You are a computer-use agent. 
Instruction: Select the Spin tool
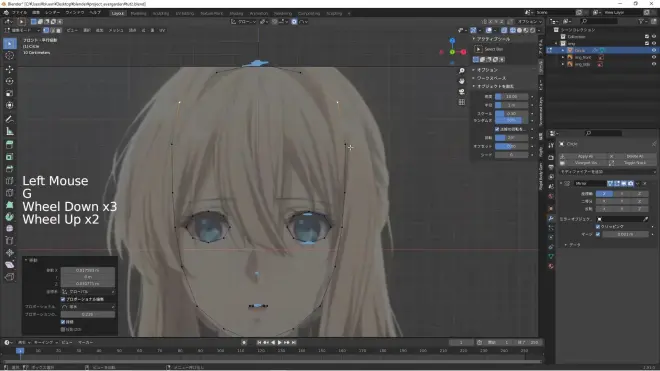(10, 217)
